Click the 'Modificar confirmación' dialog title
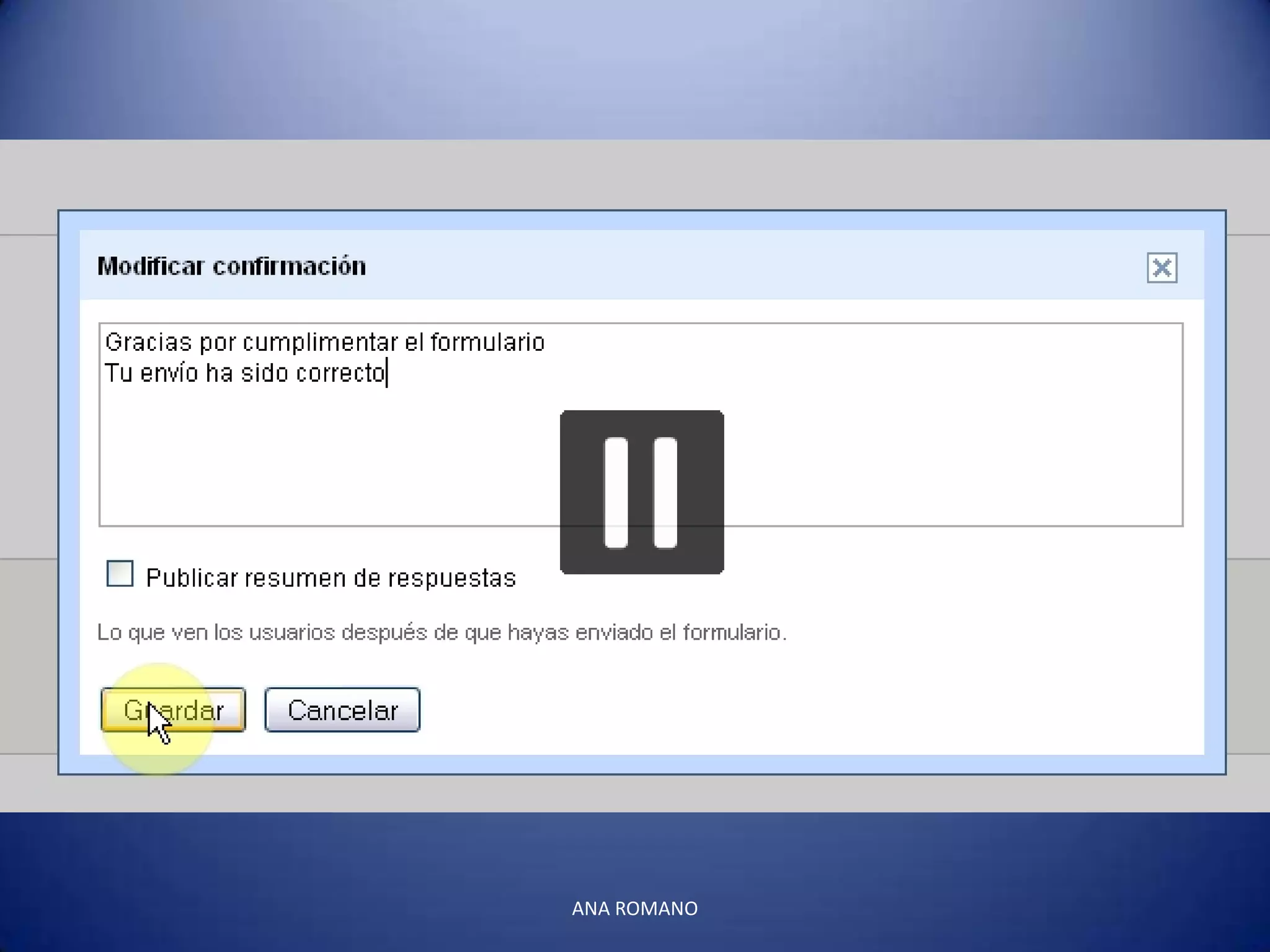This screenshot has width=1270, height=952. (231, 267)
